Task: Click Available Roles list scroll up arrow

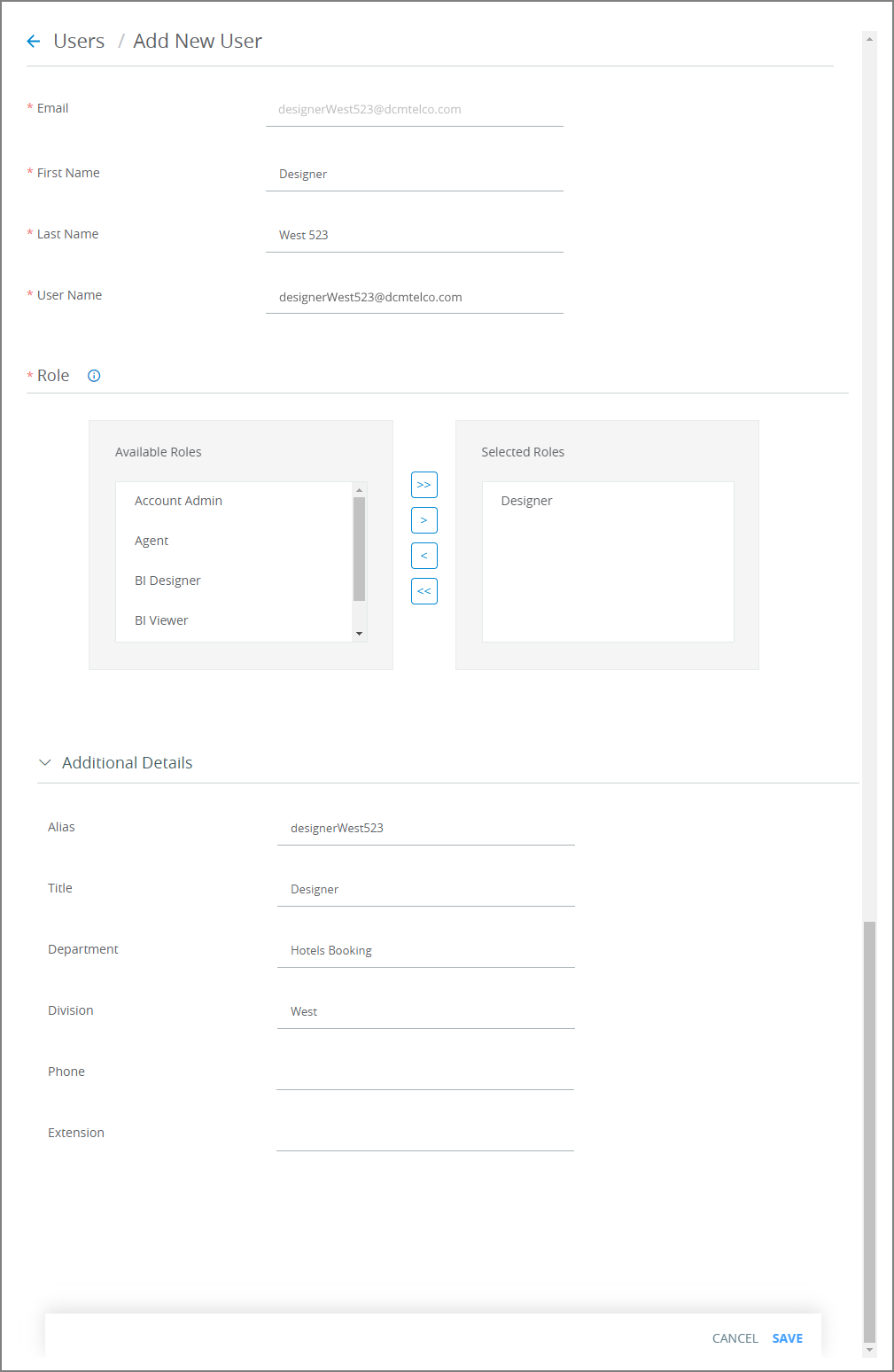Action: coord(360,490)
